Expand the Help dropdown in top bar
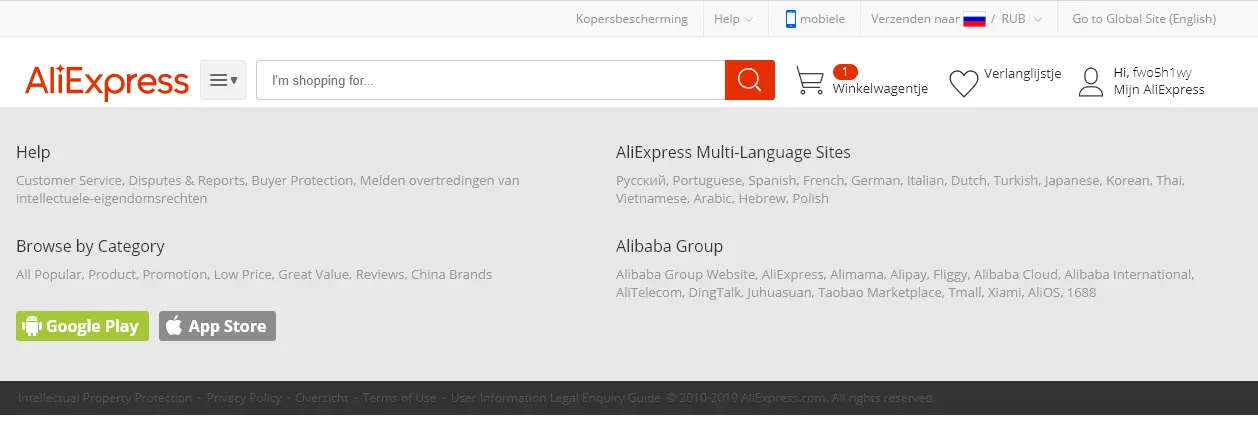Viewport: 1258px width, 444px height. [733, 18]
